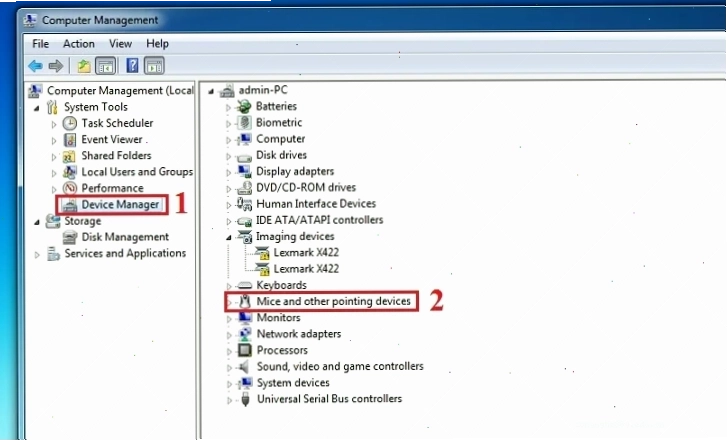The height and width of the screenshot is (441, 727).
Task: Select Local Users and Groups label
Action: coord(137,172)
